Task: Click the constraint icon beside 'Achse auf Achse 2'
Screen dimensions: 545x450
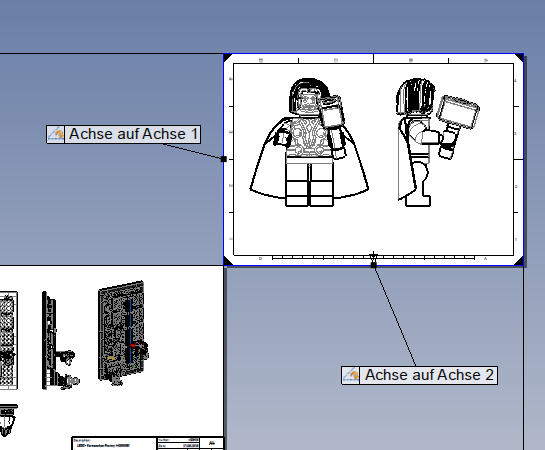Action: pos(350,375)
